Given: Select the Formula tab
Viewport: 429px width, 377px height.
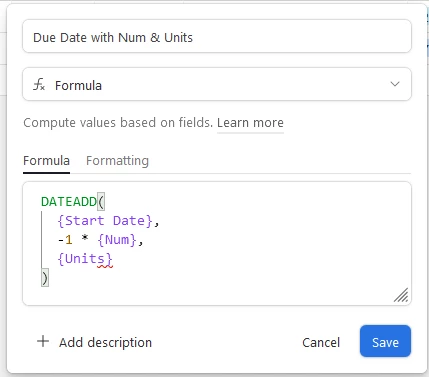Looking at the screenshot, I should click(46, 161).
